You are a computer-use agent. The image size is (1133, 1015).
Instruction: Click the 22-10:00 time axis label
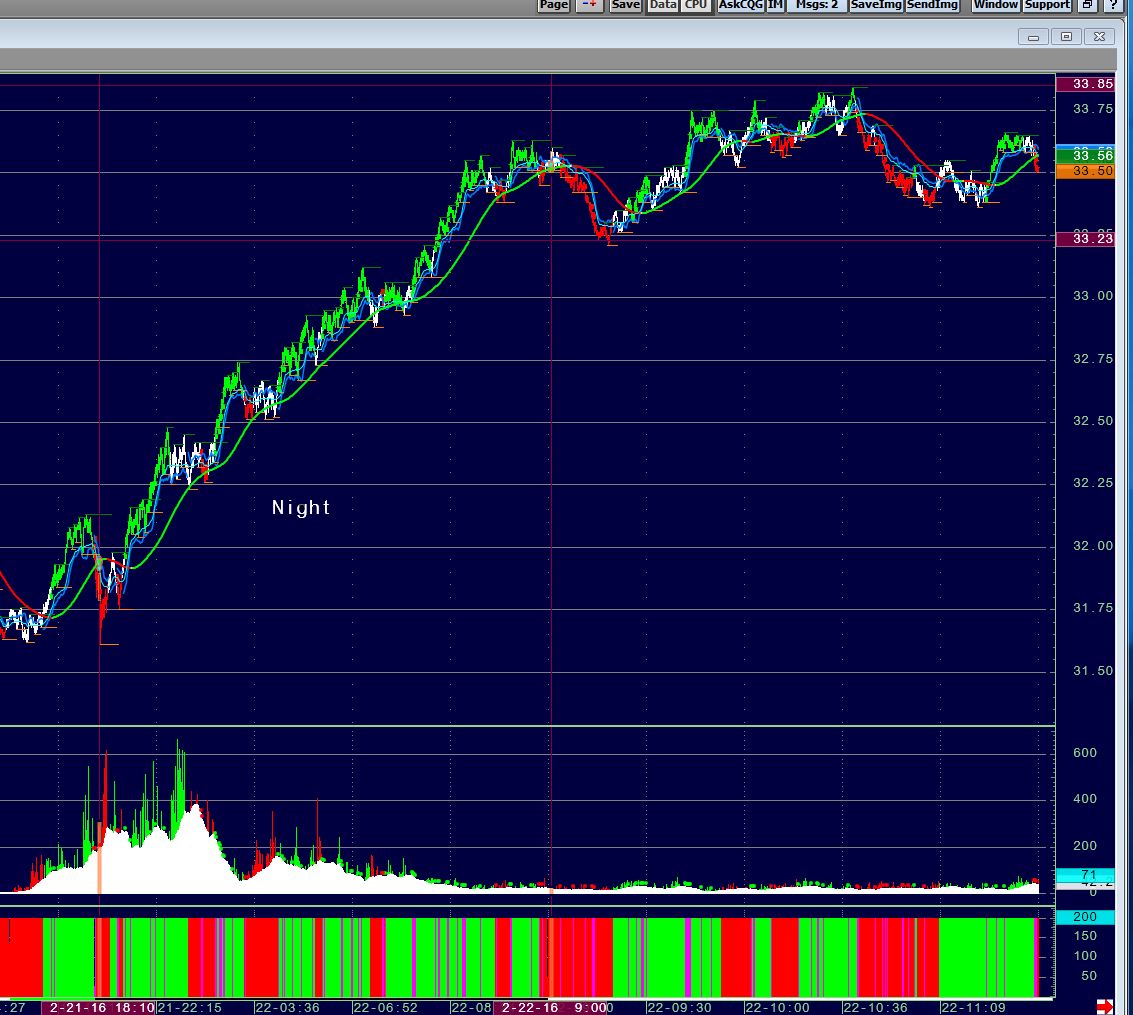click(x=777, y=1007)
